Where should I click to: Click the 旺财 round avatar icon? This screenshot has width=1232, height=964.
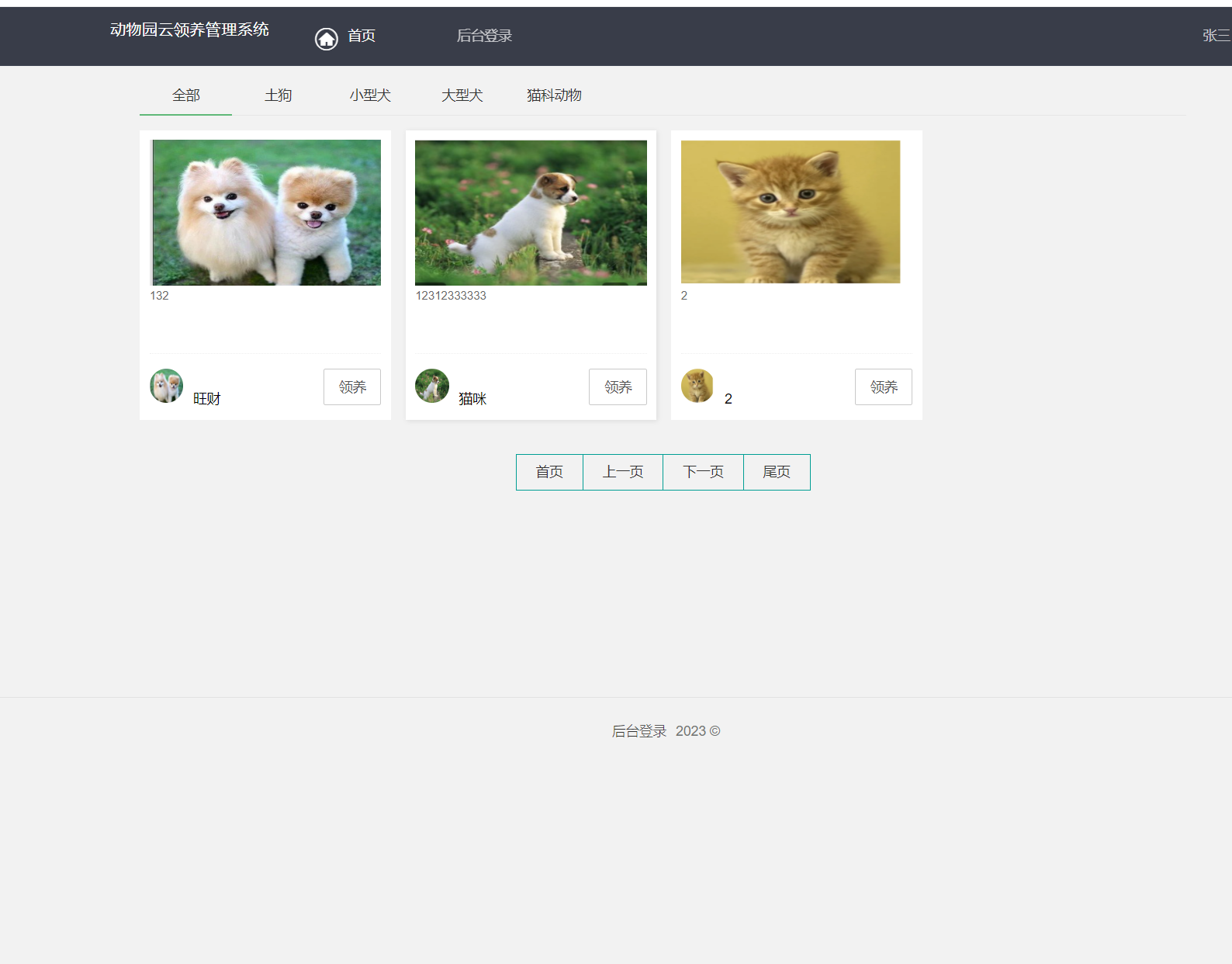[x=166, y=386]
